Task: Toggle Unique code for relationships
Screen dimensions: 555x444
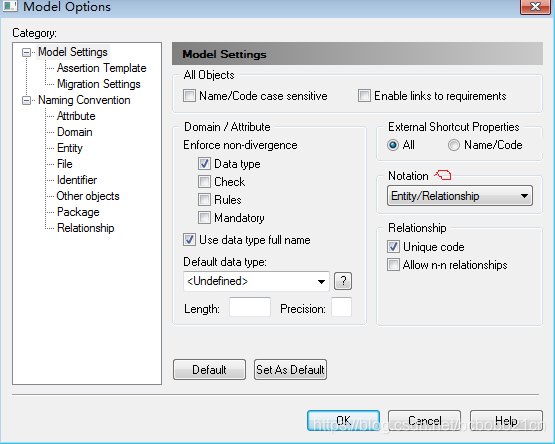Action: pyautogui.click(x=393, y=247)
